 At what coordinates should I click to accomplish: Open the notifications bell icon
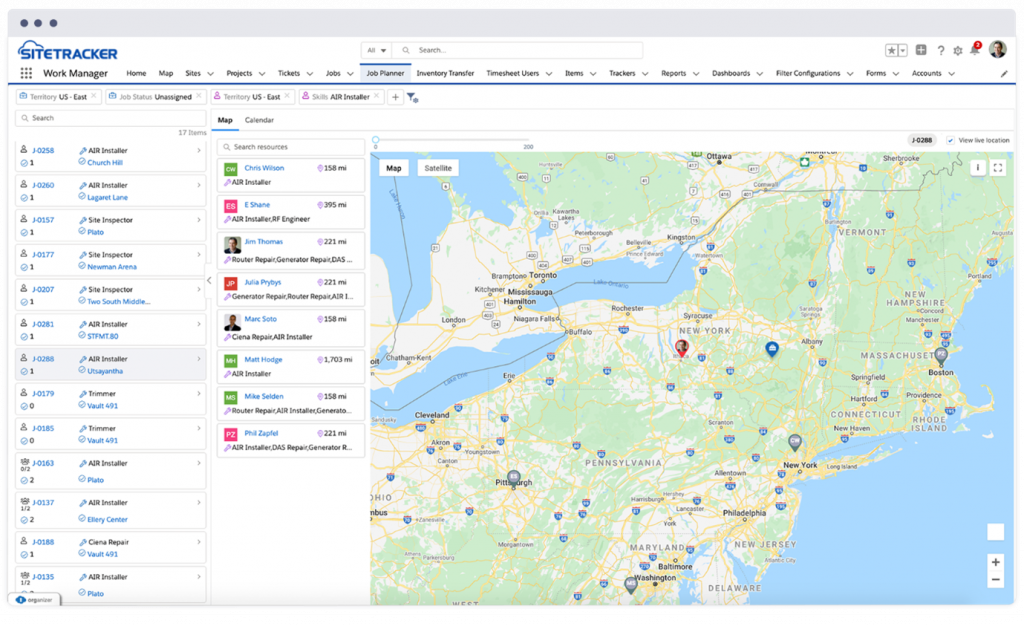pos(975,50)
